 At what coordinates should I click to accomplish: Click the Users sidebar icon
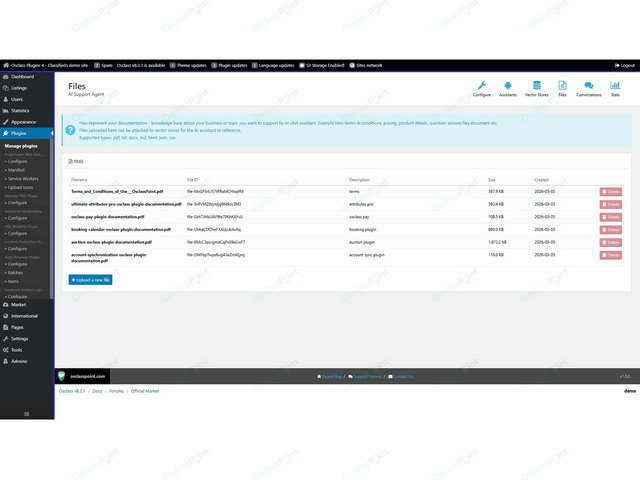coord(6,99)
